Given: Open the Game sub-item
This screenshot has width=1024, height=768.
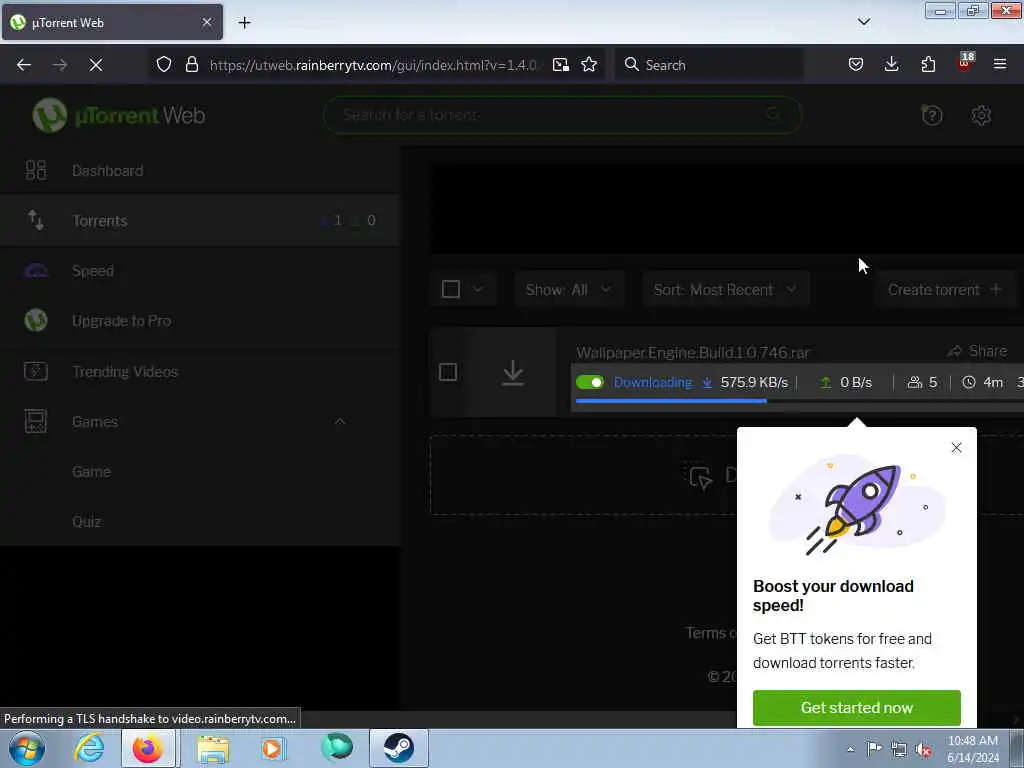Looking at the screenshot, I should pyautogui.click(x=91, y=472).
